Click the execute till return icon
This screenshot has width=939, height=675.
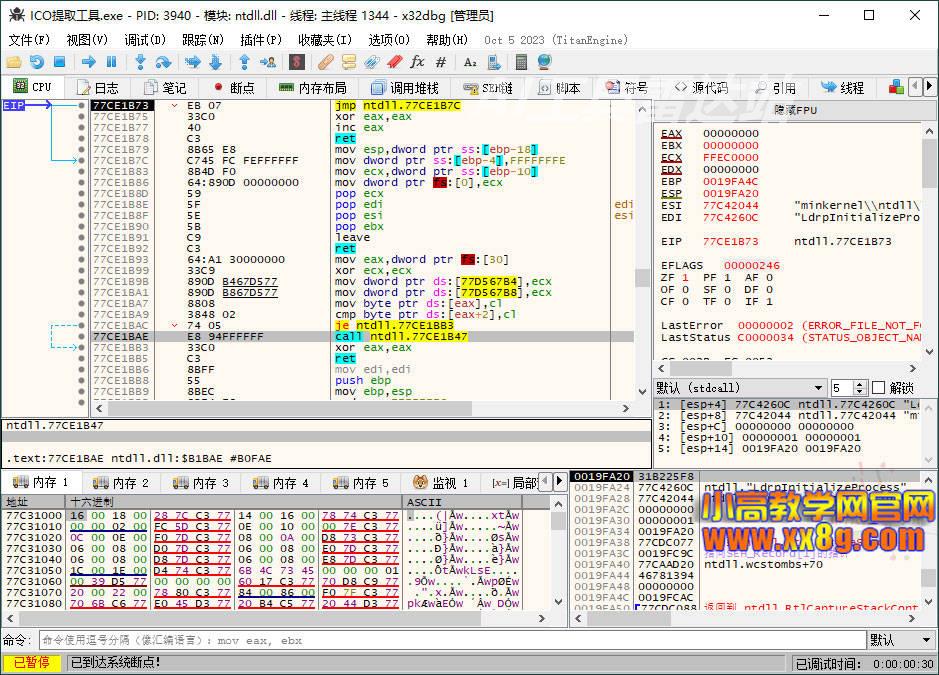pos(244,62)
